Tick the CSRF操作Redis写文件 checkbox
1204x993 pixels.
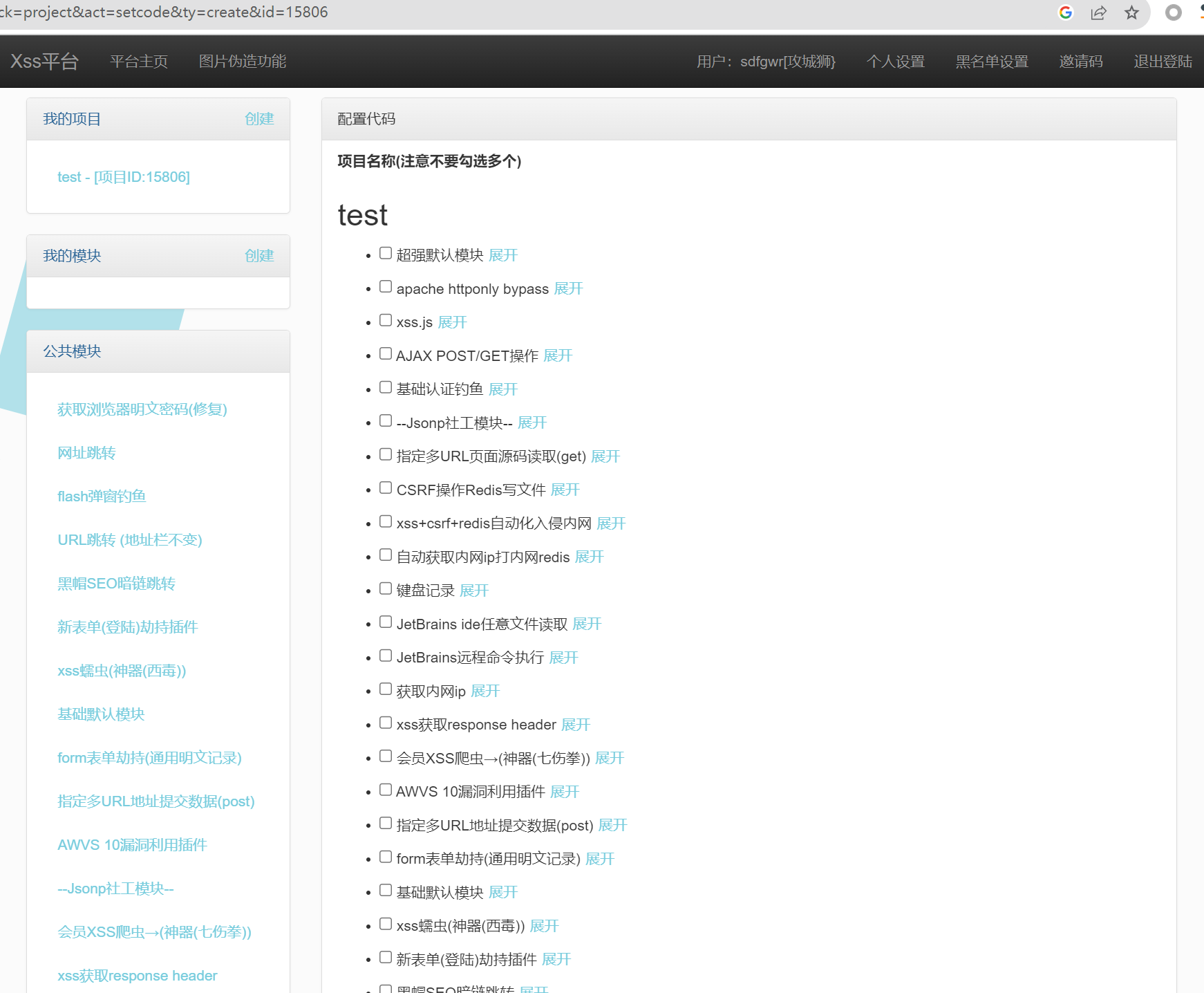pyautogui.click(x=386, y=488)
